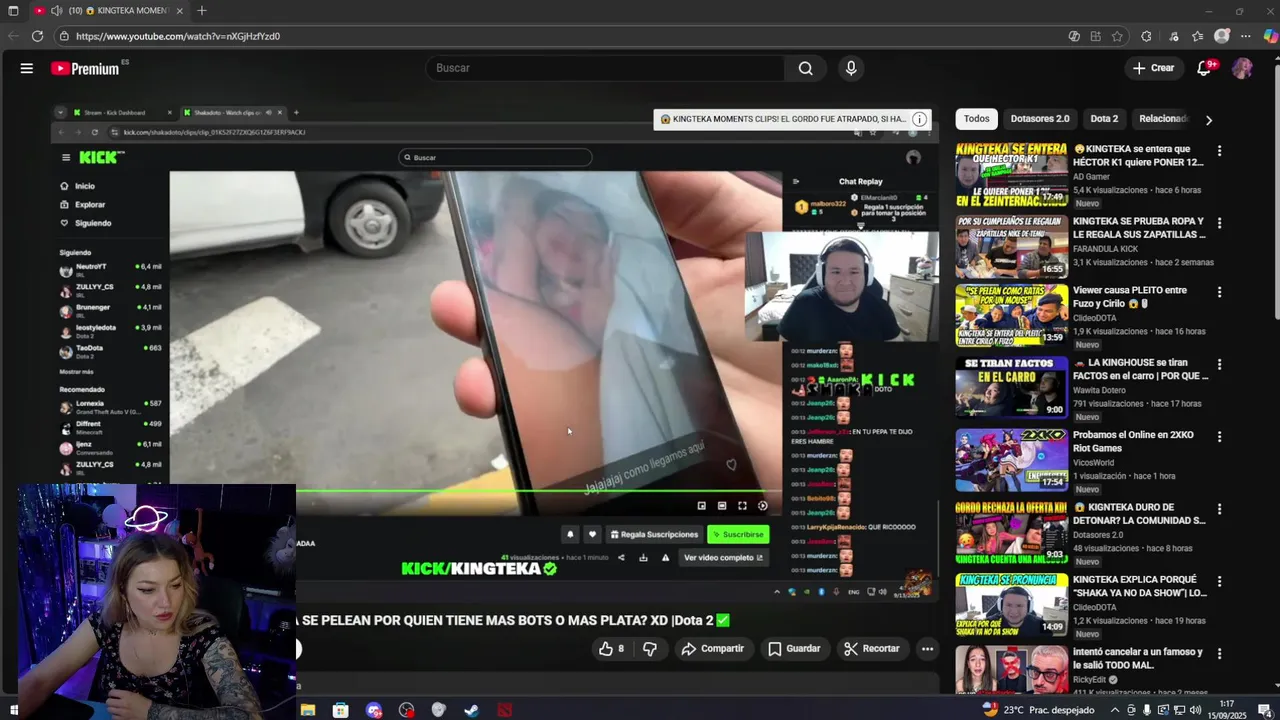Dislike the video with thumbs down
Screen dimensions: 1280x720
point(650,649)
